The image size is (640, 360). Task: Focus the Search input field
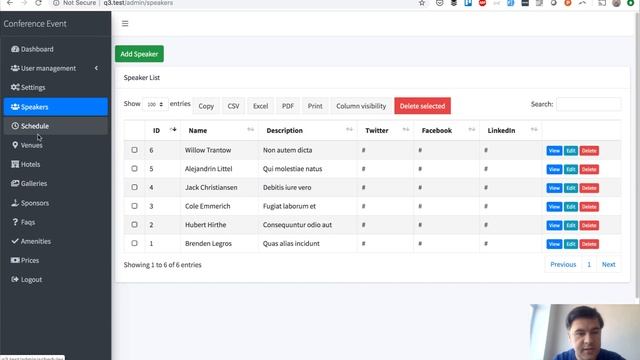[589, 104]
